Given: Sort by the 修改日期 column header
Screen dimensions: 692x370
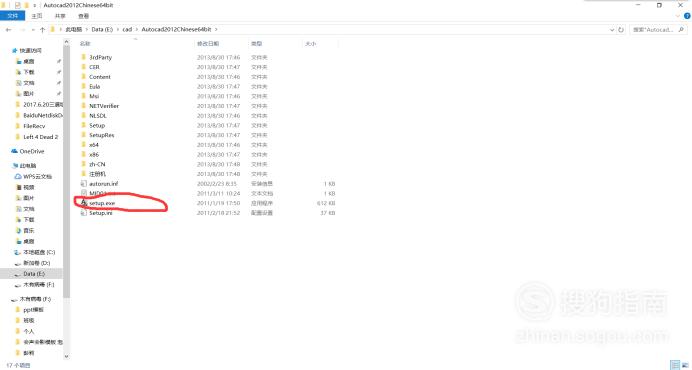Looking at the screenshot, I should click(x=208, y=44).
